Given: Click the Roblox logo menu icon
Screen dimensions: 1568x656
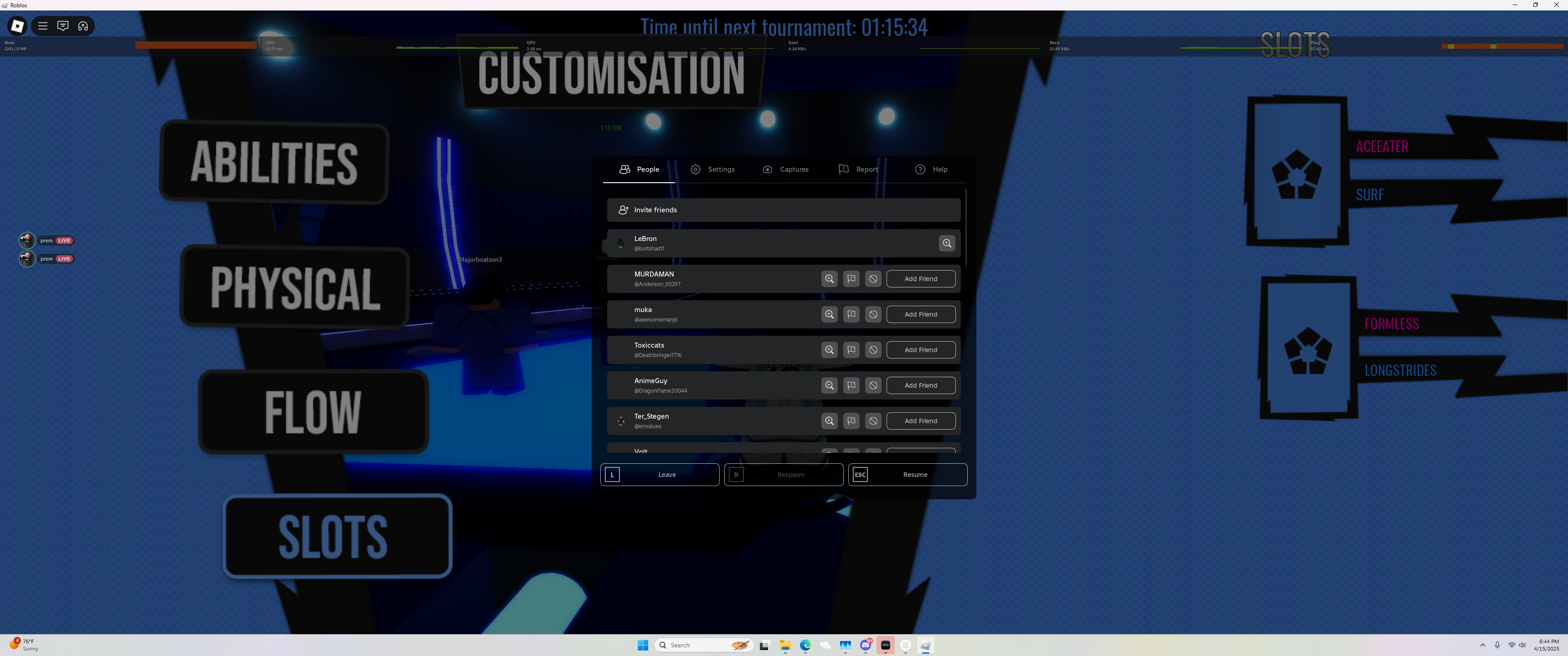Looking at the screenshot, I should click(17, 26).
